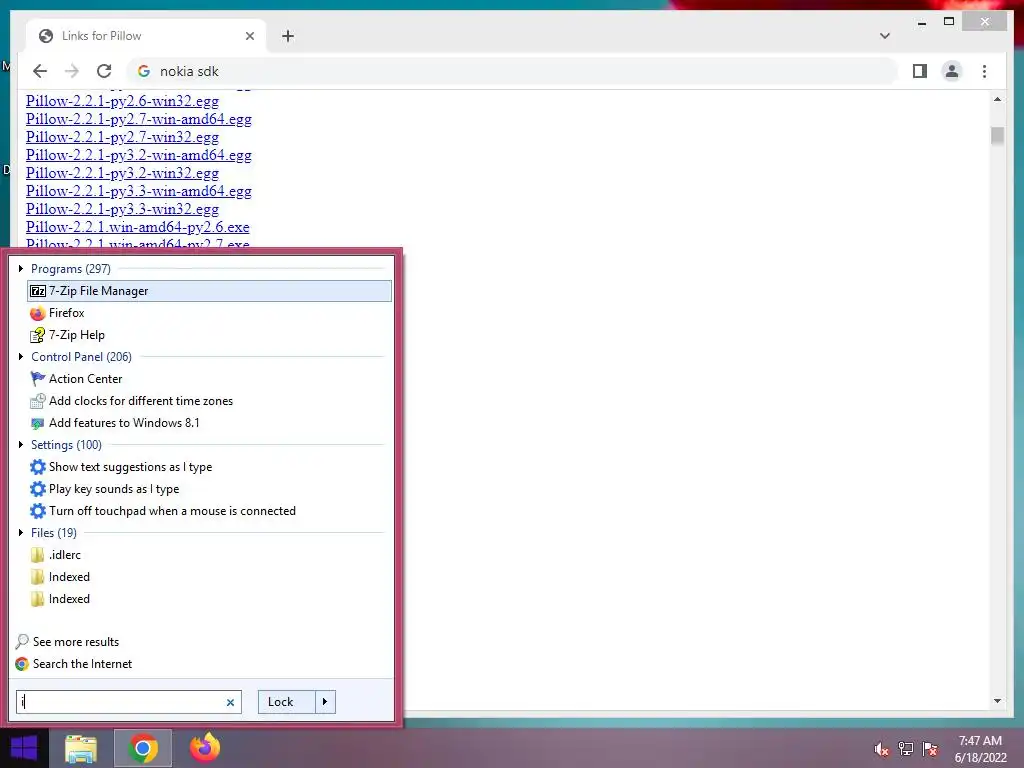Reload the page with the refresh icon
Image resolution: width=1024 pixels, height=768 pixels.
click(x=104, y=71)
